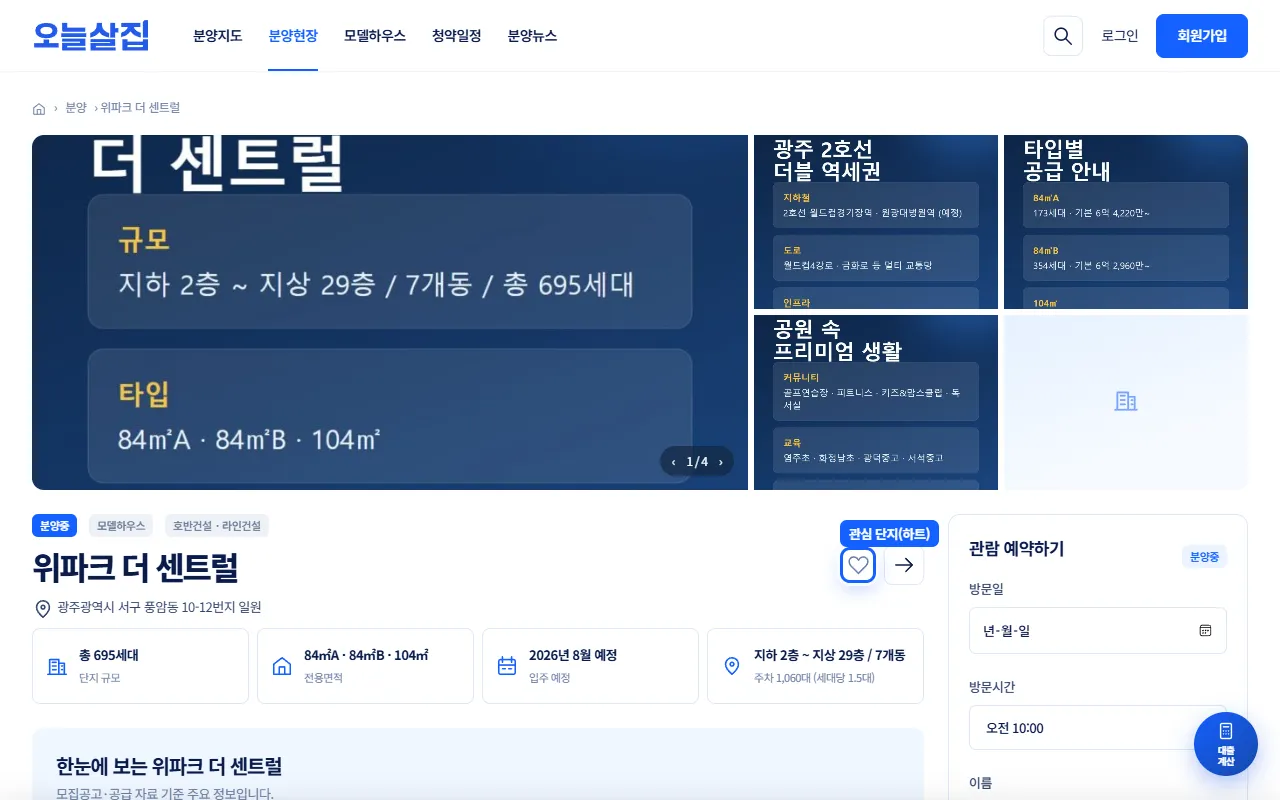Click the 위파크 더 센트럴 breadcrumb

coord(140,108)
